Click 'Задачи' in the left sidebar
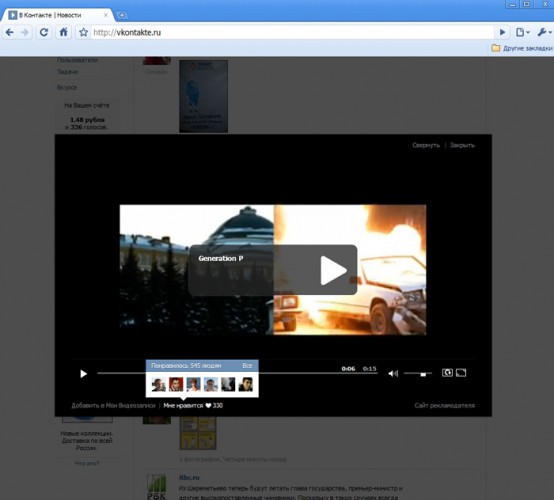554x500 pixels. click(67, 72)
